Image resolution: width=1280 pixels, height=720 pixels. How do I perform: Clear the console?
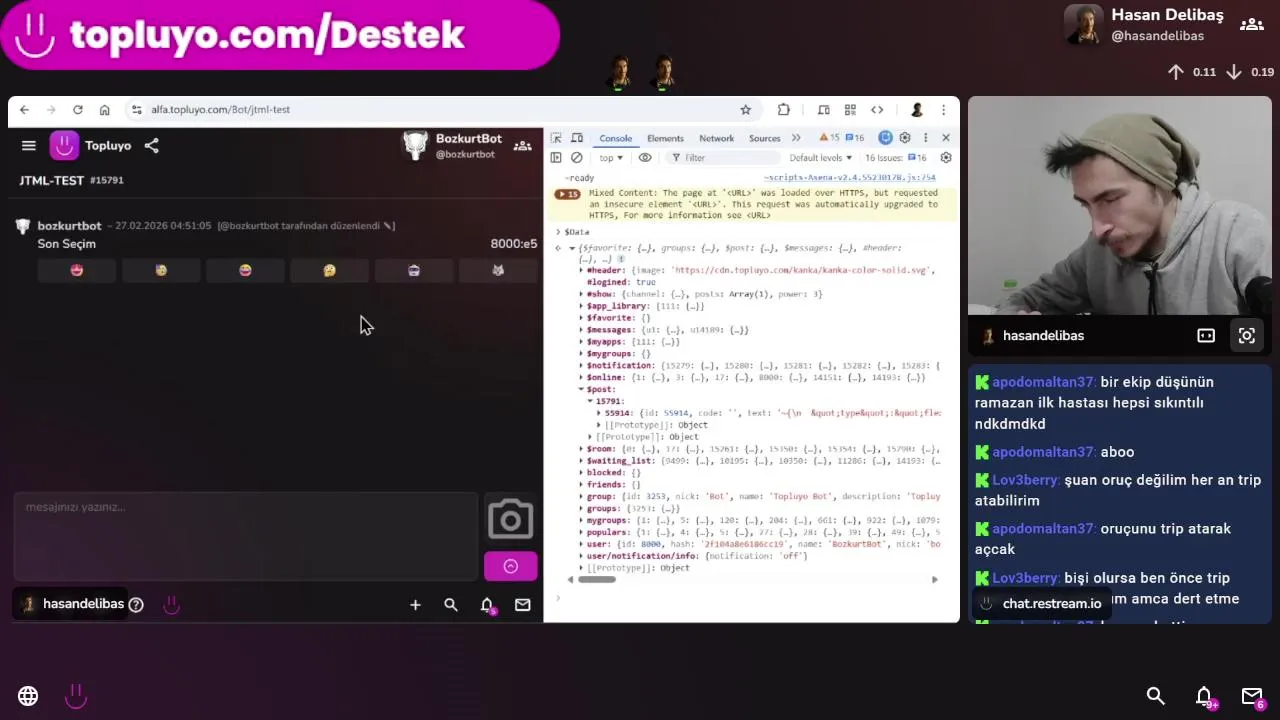click(x=577, y=158)
